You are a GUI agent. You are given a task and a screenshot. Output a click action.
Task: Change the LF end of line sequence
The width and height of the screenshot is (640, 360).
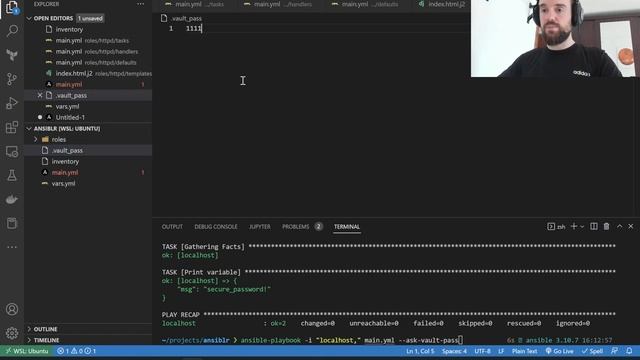pyautogui.click(x=501, y=351)
